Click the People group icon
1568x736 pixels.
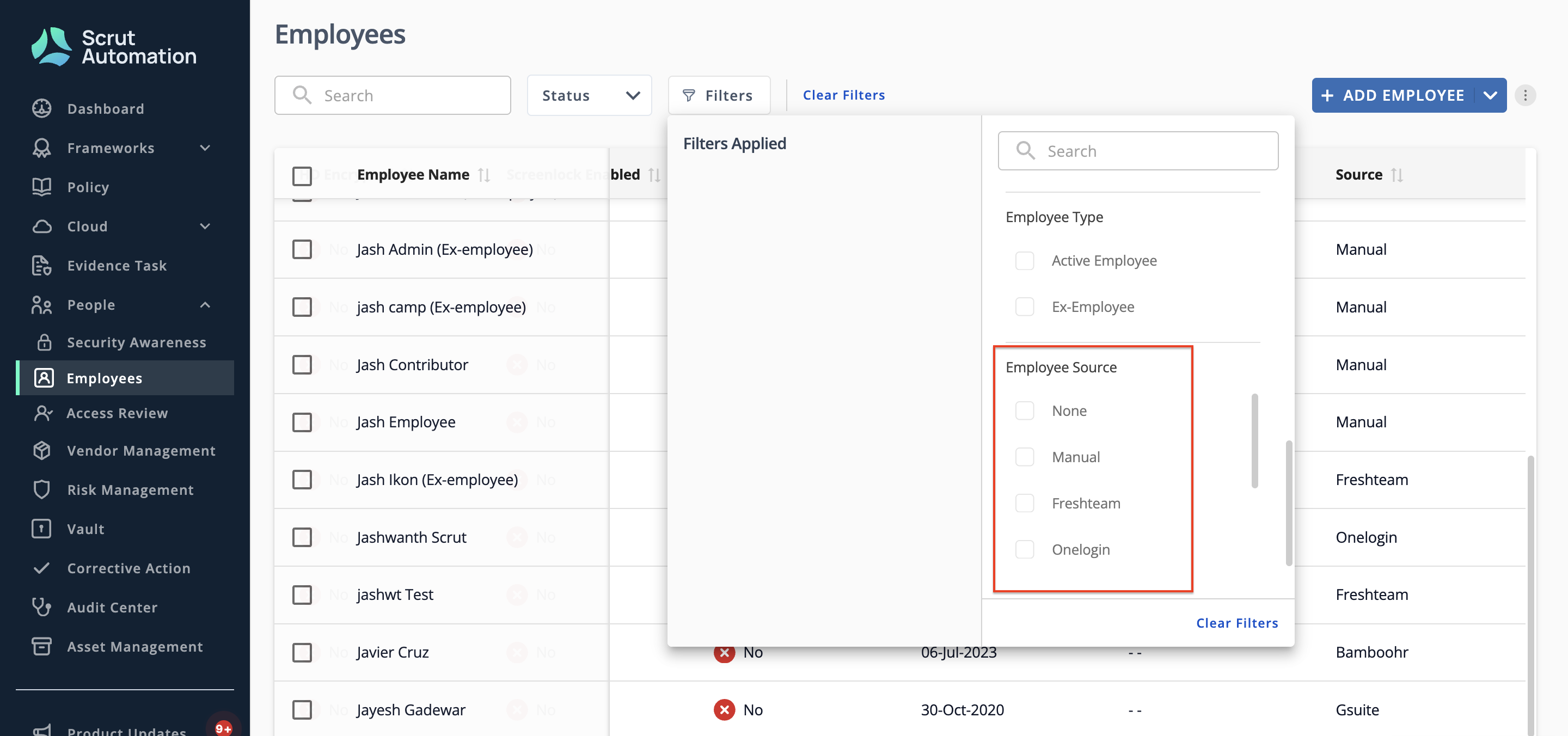pos(42,305)
